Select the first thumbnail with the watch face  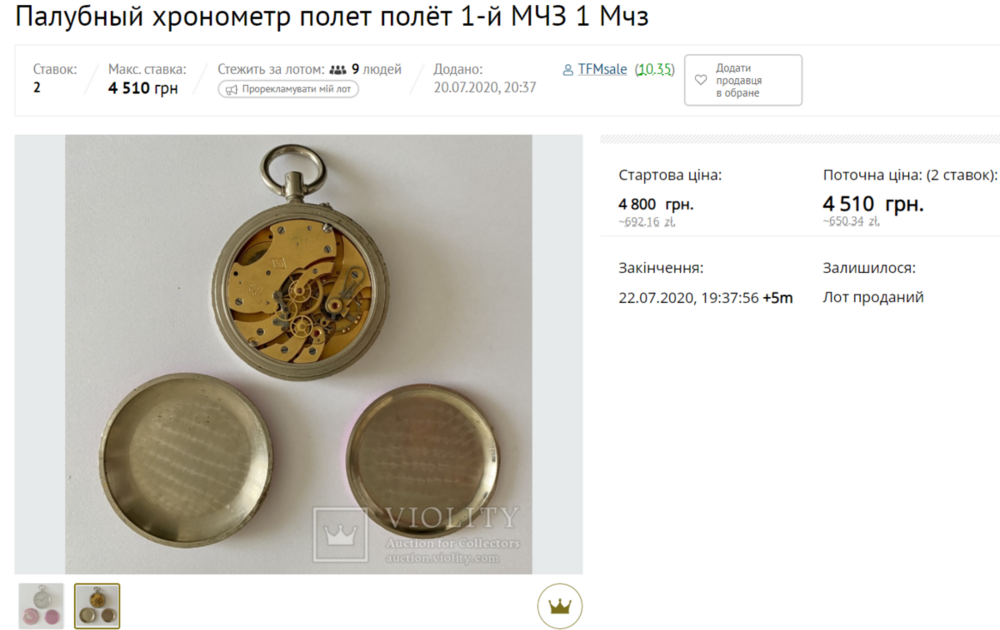[41, 606]
